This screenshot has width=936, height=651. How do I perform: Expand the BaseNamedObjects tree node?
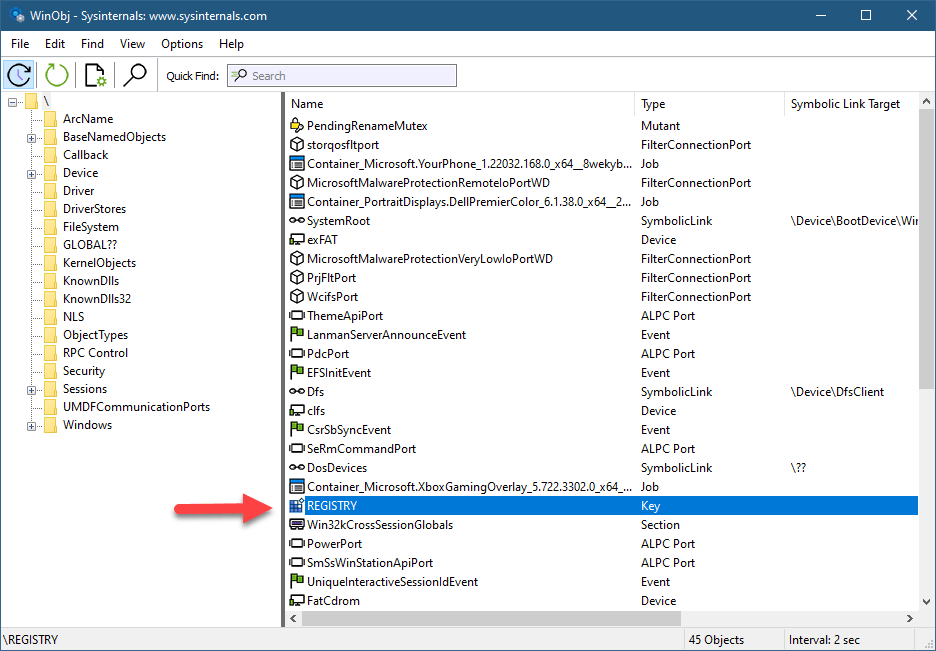tap(32, 137)
